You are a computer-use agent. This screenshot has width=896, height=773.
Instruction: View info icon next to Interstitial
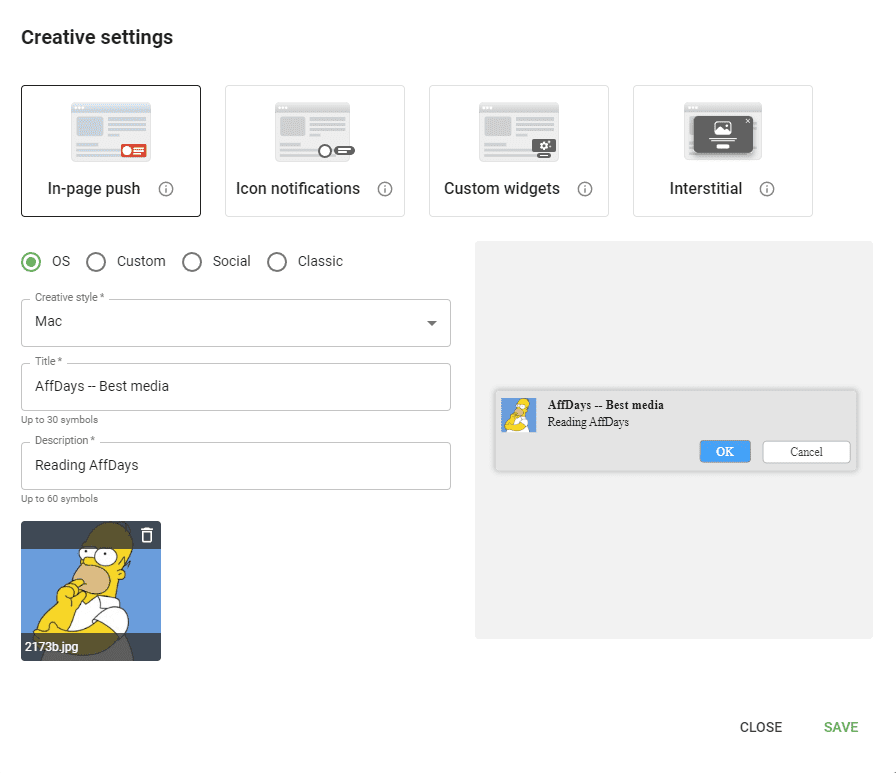tap(767, 189)
